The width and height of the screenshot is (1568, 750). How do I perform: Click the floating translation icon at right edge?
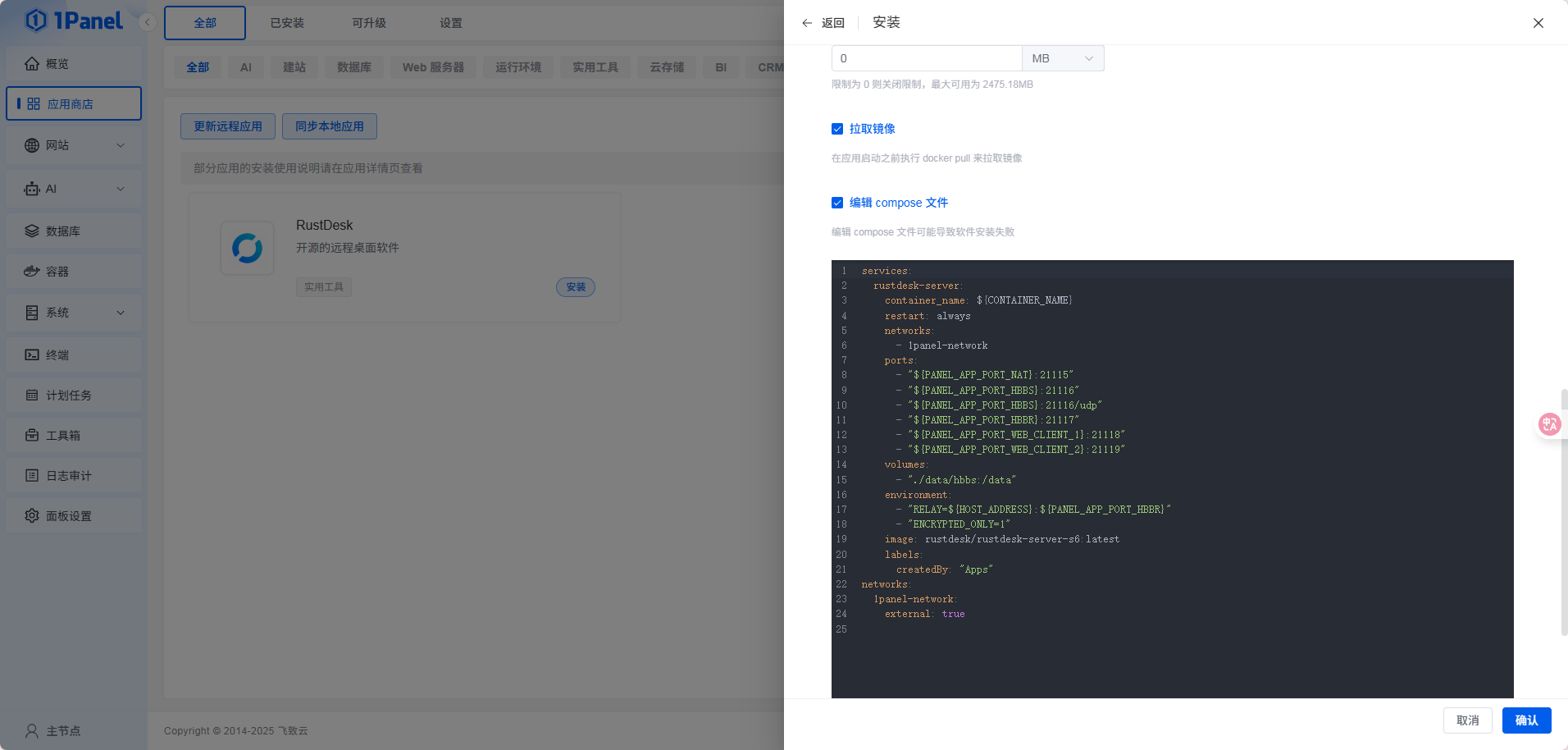(x=1548, y=424)
